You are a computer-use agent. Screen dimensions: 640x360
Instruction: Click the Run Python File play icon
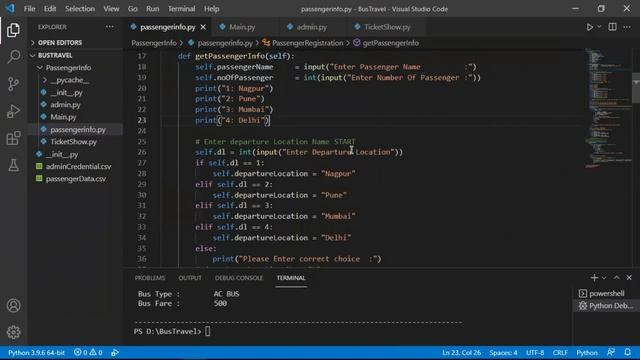coord(590,27)
